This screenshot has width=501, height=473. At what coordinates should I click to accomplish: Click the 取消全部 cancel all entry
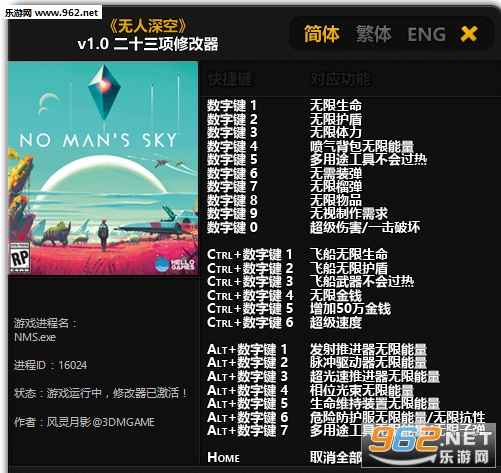pos(336,457)
